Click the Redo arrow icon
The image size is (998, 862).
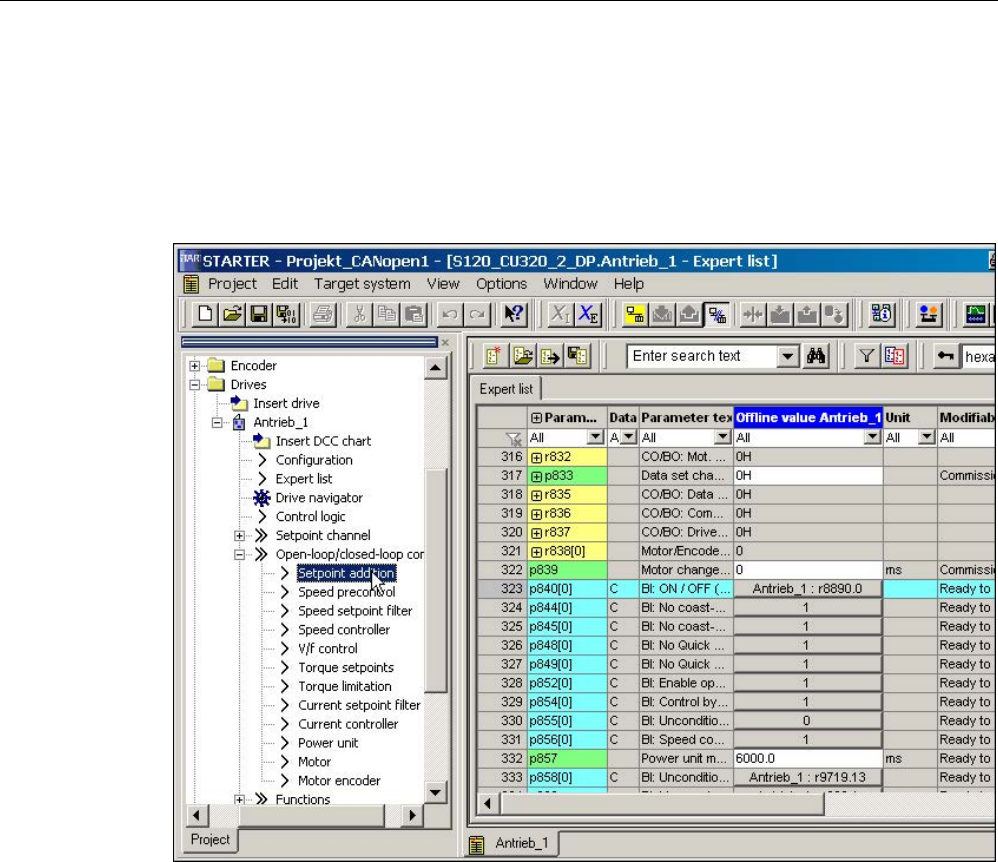477,314
